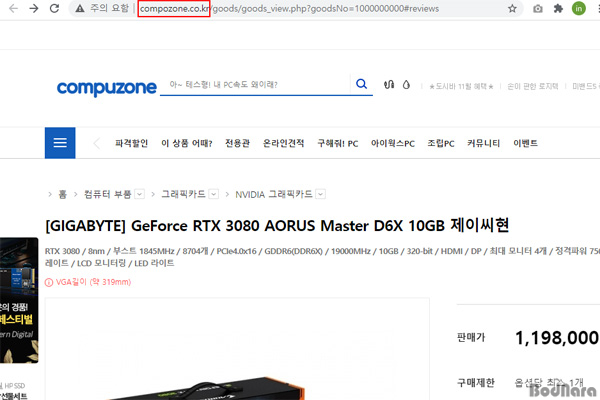Click the headset support icon
This screenshot has width=600, height=400.
pos(389,85)
